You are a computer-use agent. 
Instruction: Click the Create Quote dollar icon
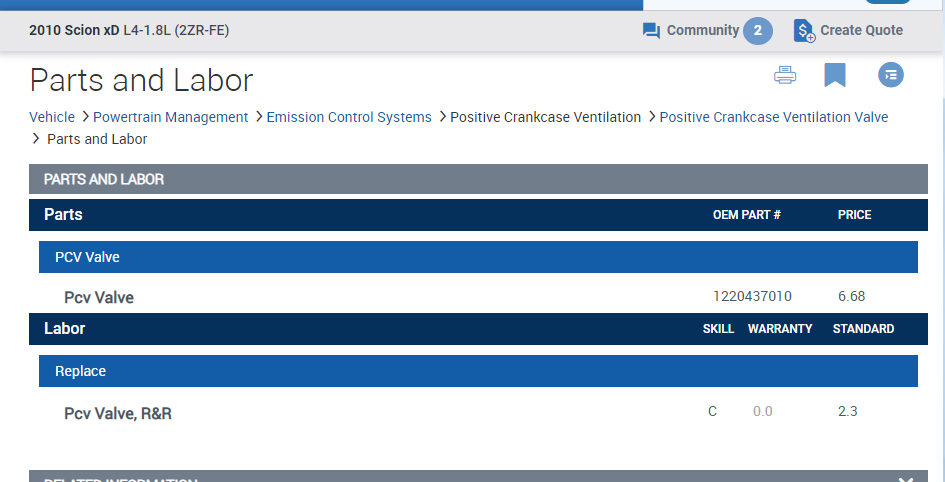pyautogui.click(x=804, y=31)
